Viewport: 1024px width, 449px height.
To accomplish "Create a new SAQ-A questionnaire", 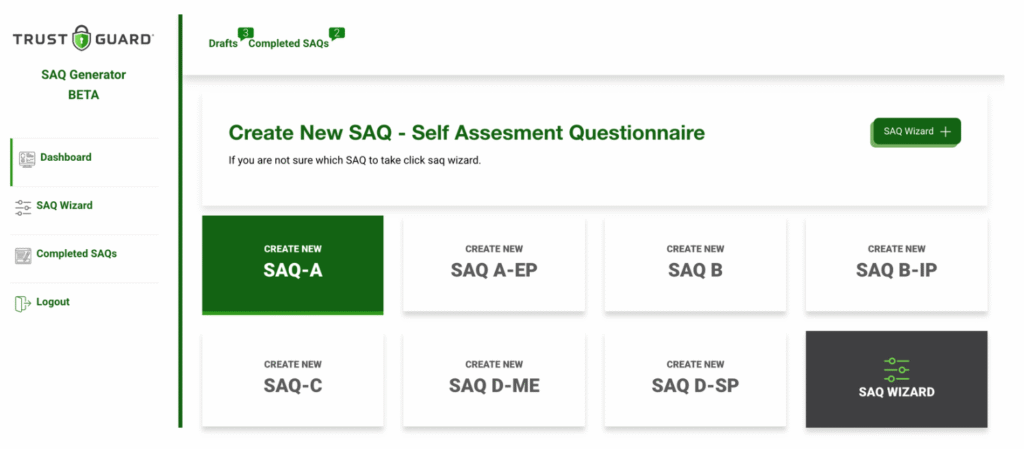I will point(292,263).
